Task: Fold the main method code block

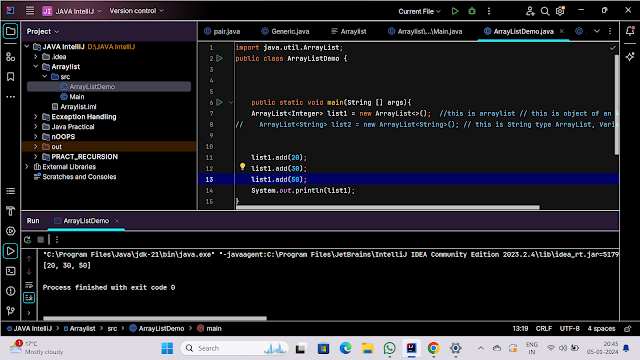Action: pyautogui.click(x=231, y=102)
